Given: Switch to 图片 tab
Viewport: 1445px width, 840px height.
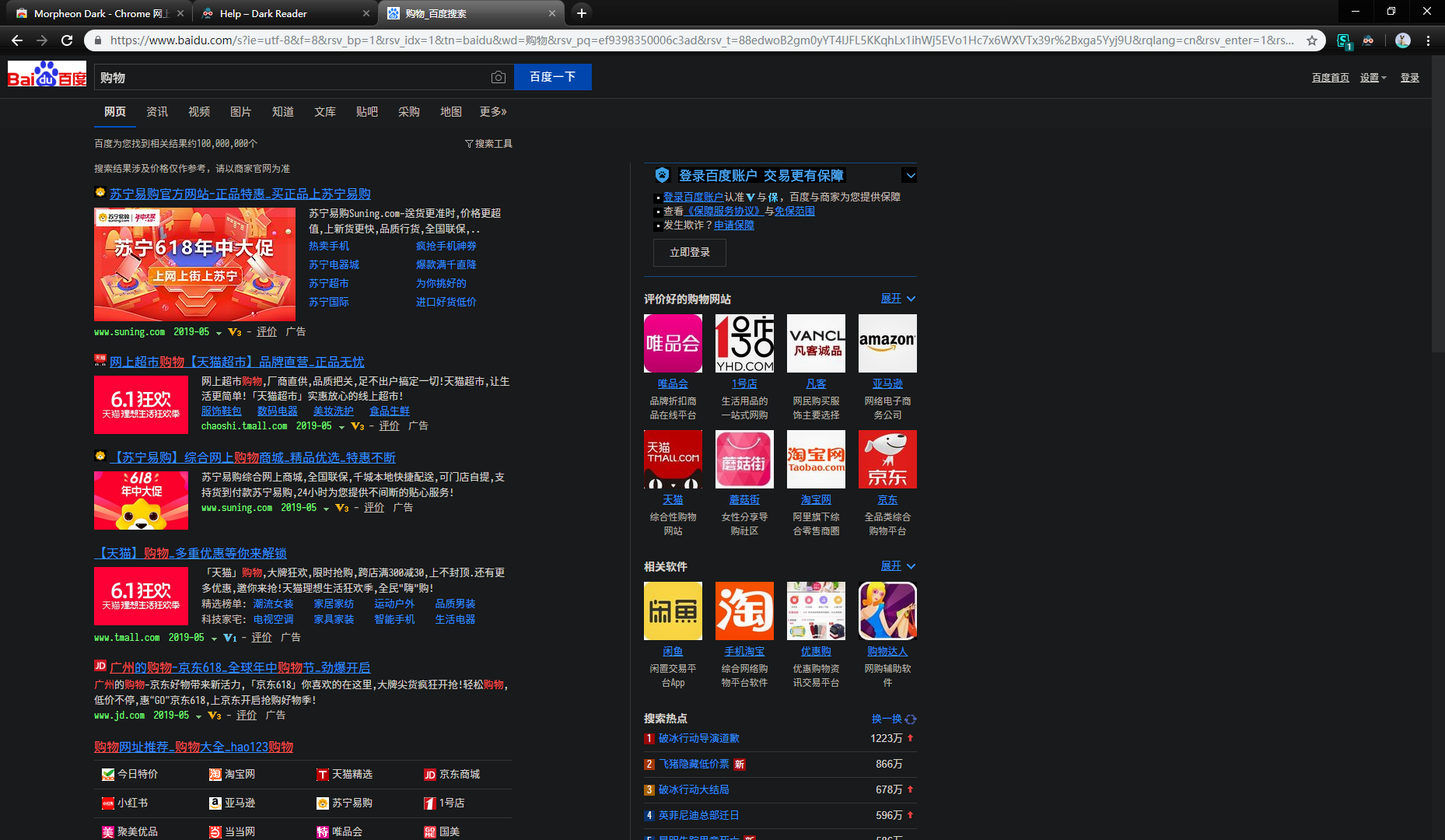Looking at the screenshot, I should (241, 112).
